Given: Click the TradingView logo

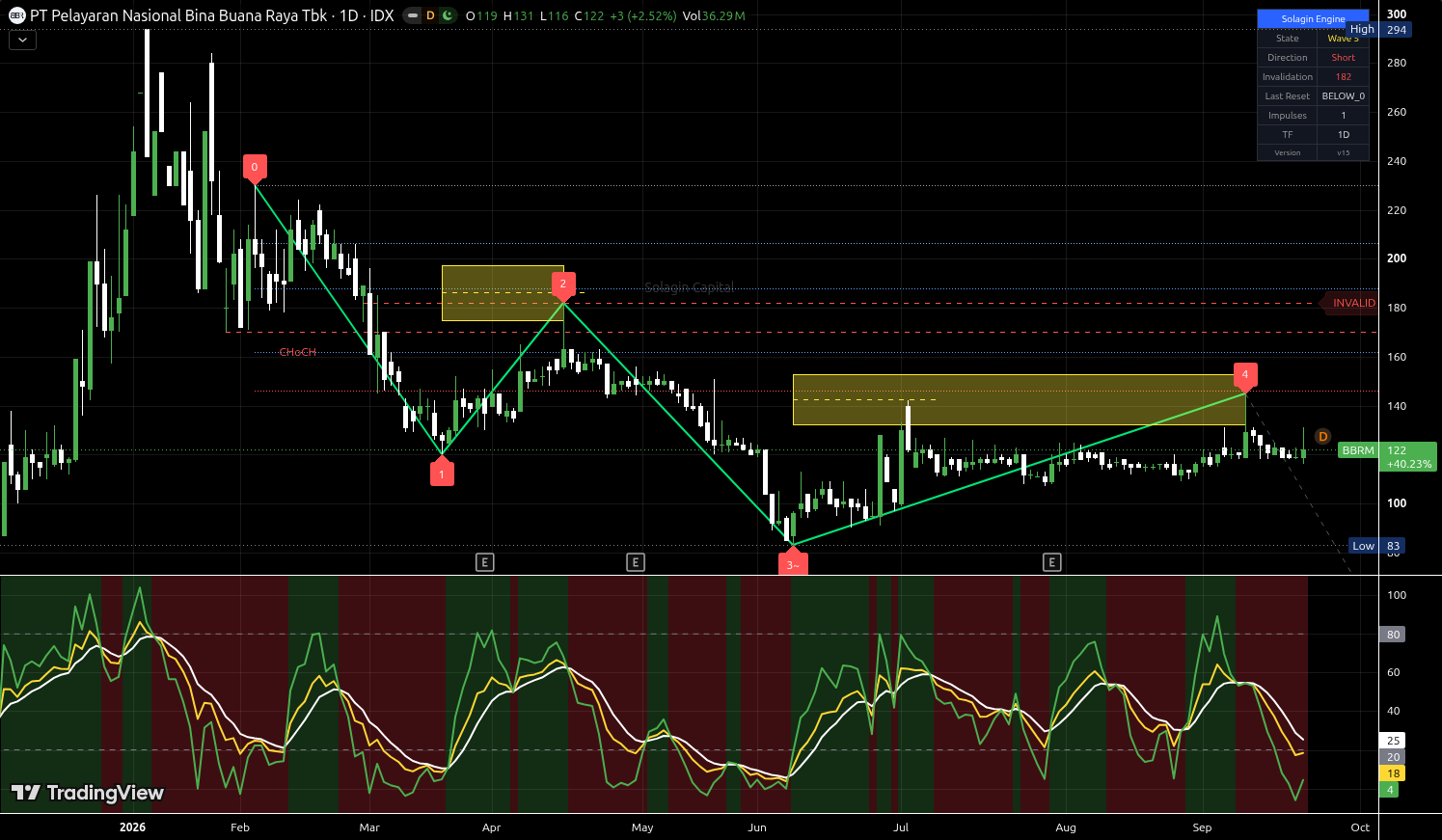Looking at the screenshot, I should pos(88,793).
